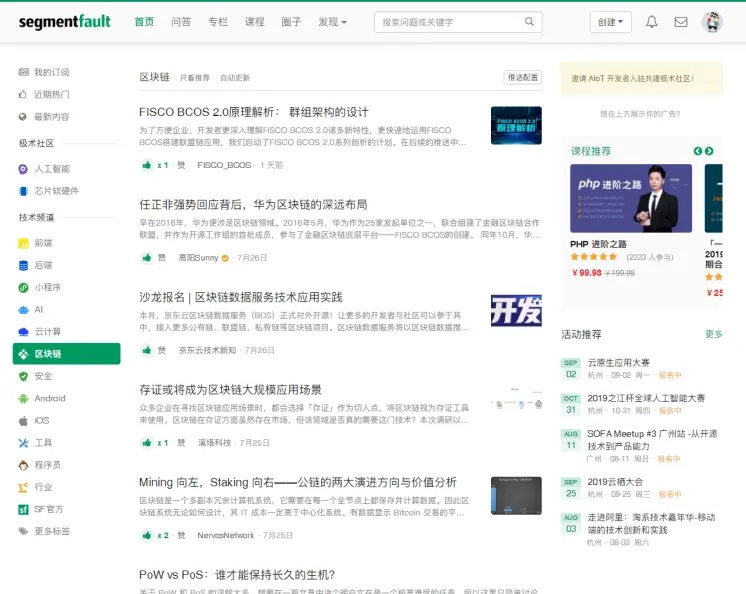Open the notification bell
This screenshot has height=594, width=746.
point(651,22)
